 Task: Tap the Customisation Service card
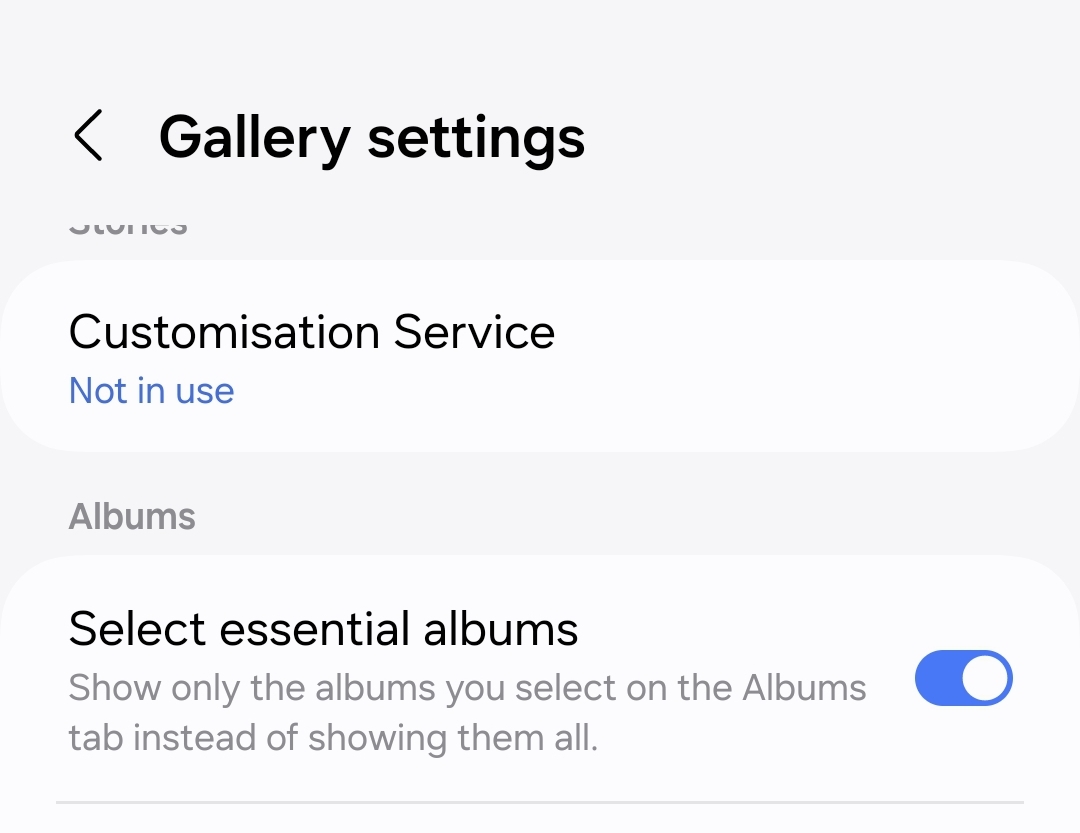(x=540, y=355)
